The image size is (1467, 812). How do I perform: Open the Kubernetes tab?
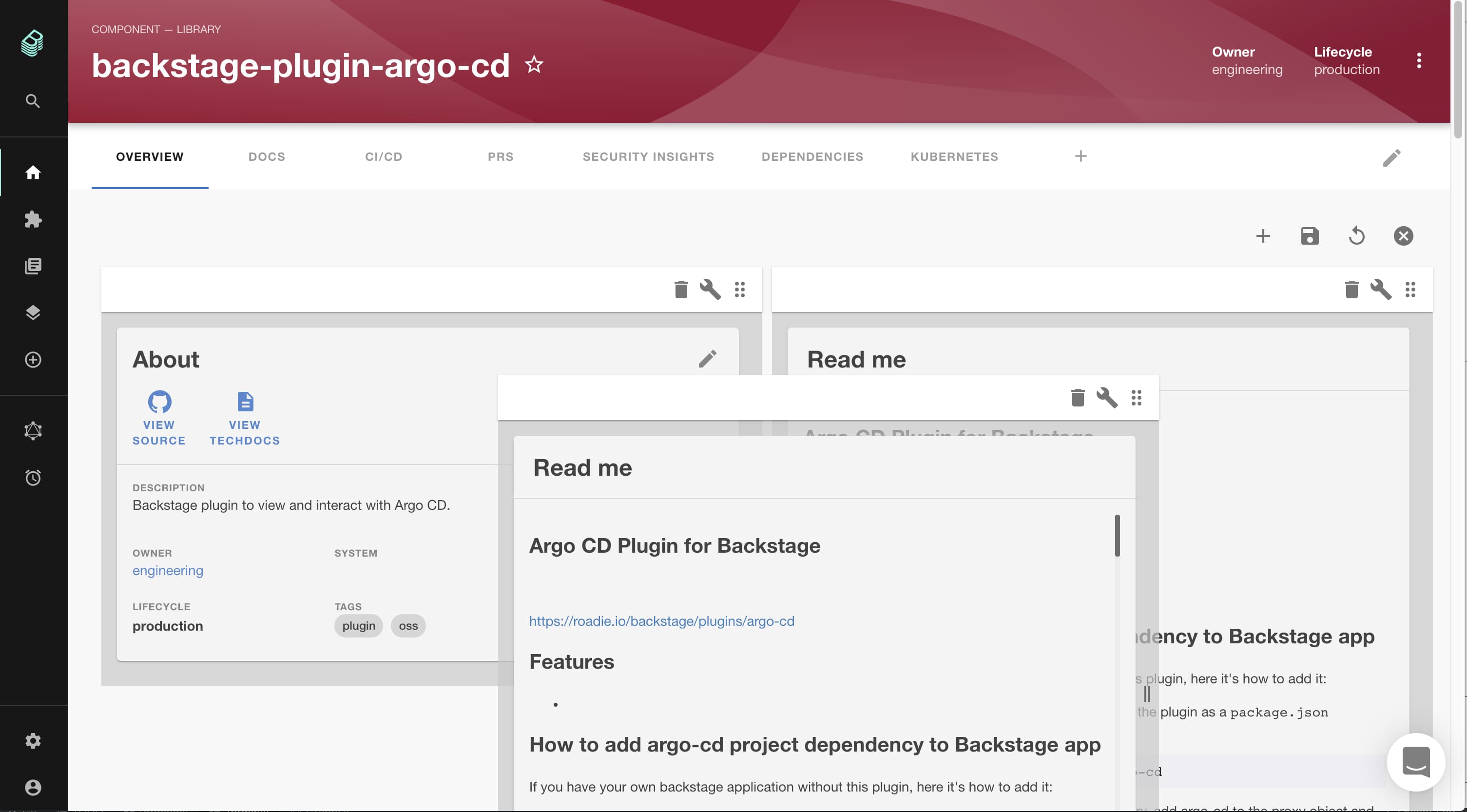(954, 156)
